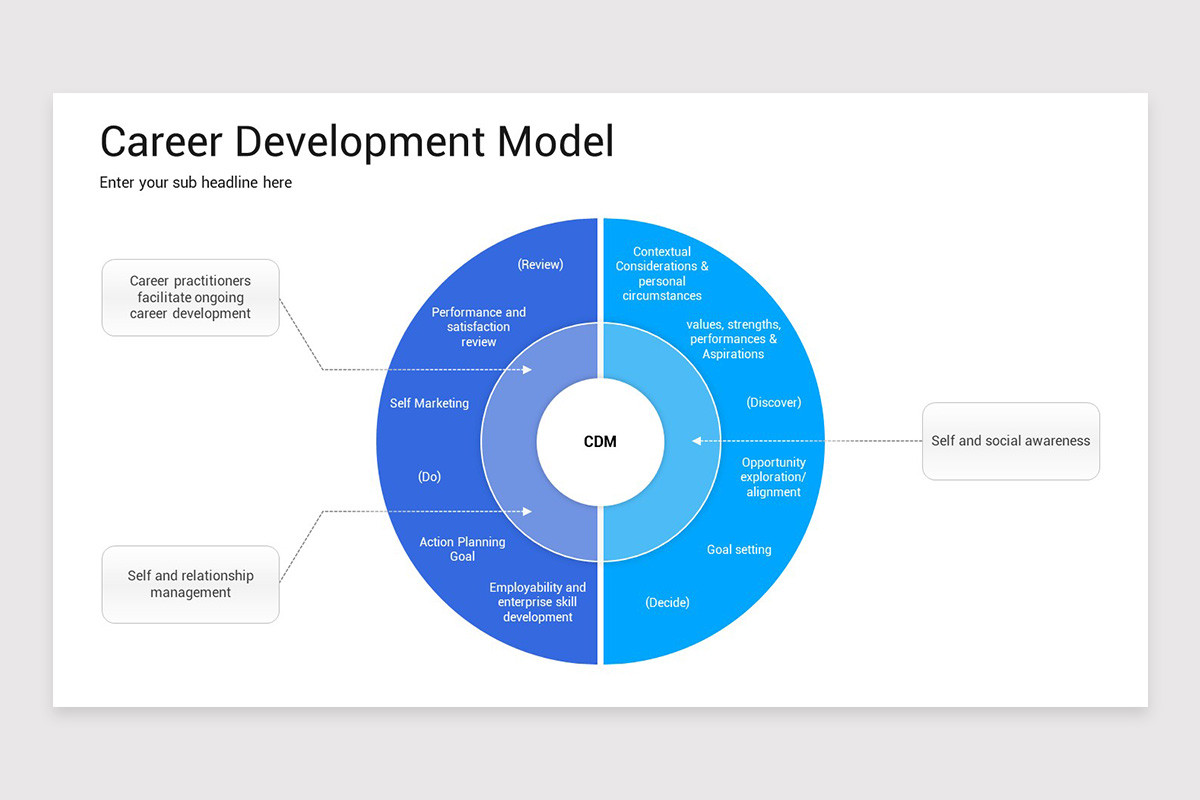The image size is (1200, 800).
Task: Click the Performance and satisfaction review text
Action: point(478,327)
